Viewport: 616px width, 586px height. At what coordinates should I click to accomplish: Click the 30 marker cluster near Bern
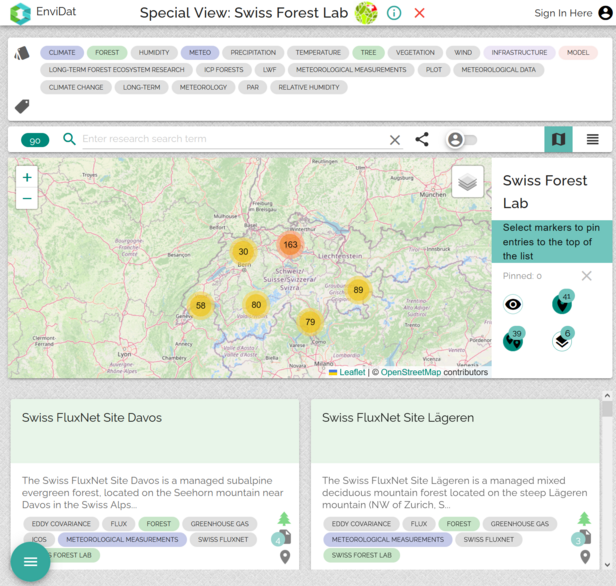tap(243, 251)
